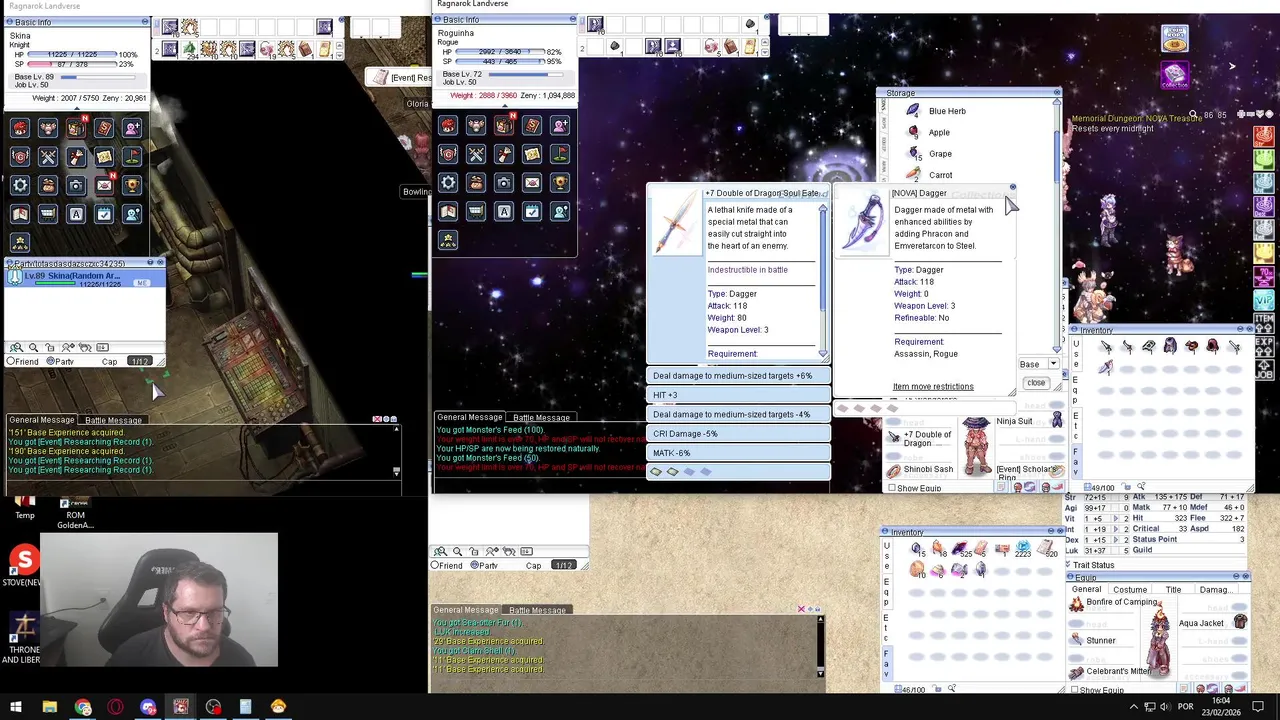Click Roguinha's flag icon
1280x720 pixels.
coord(560,154)
